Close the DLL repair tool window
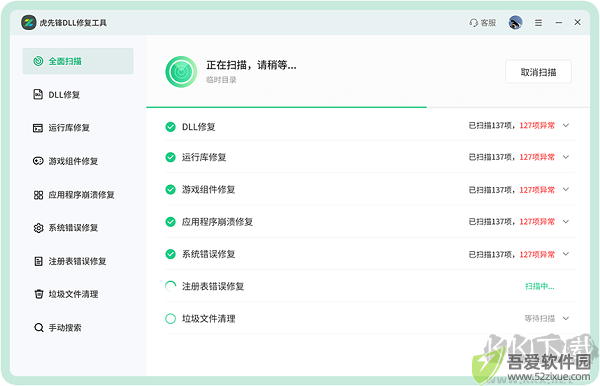 [x=577, y=22]
